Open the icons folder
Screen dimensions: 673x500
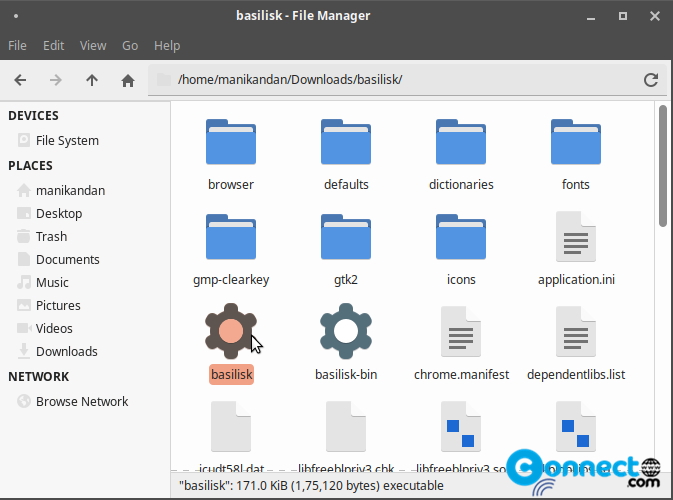461,237
